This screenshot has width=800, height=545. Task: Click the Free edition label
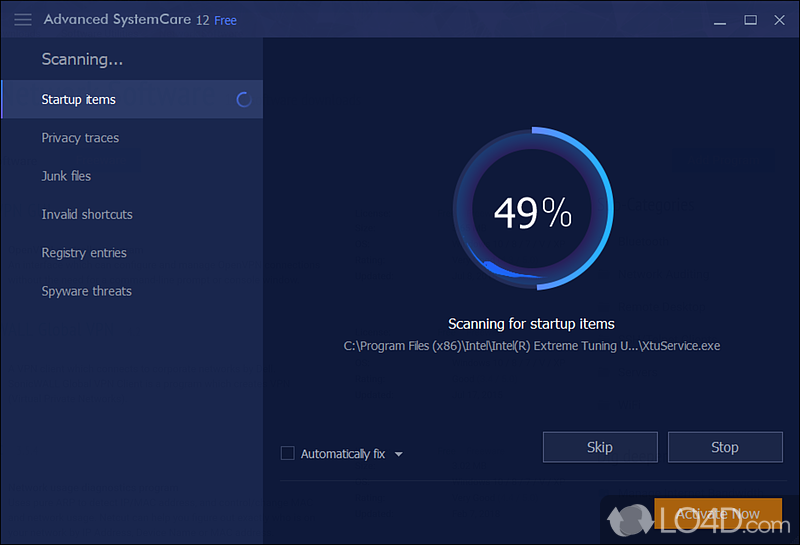pyautogui.click(x=226, y=20)
